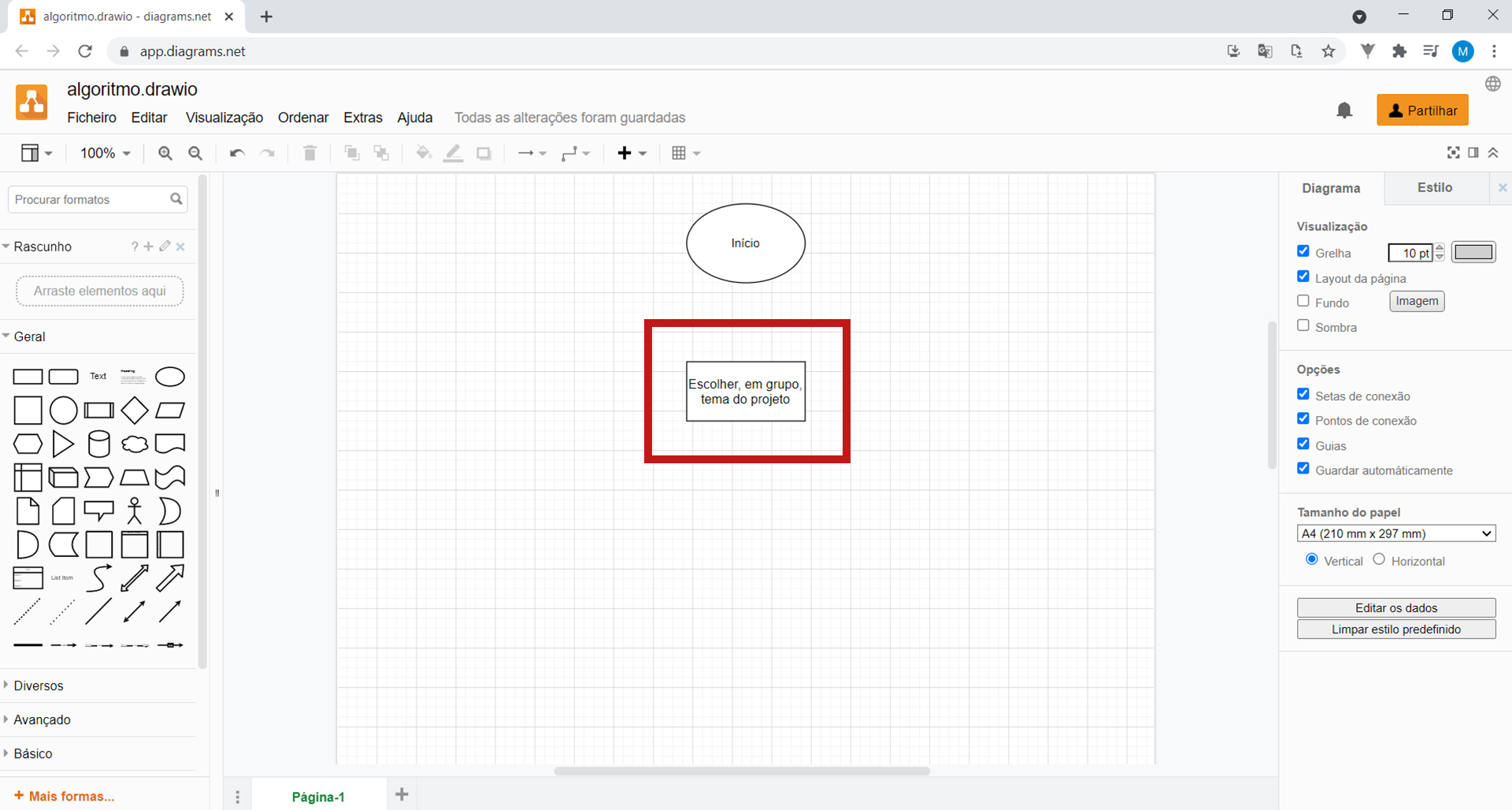Click the edit pencil icon in Rascunho
This screenshot has width=1512, height=810.
pos(165,246)
